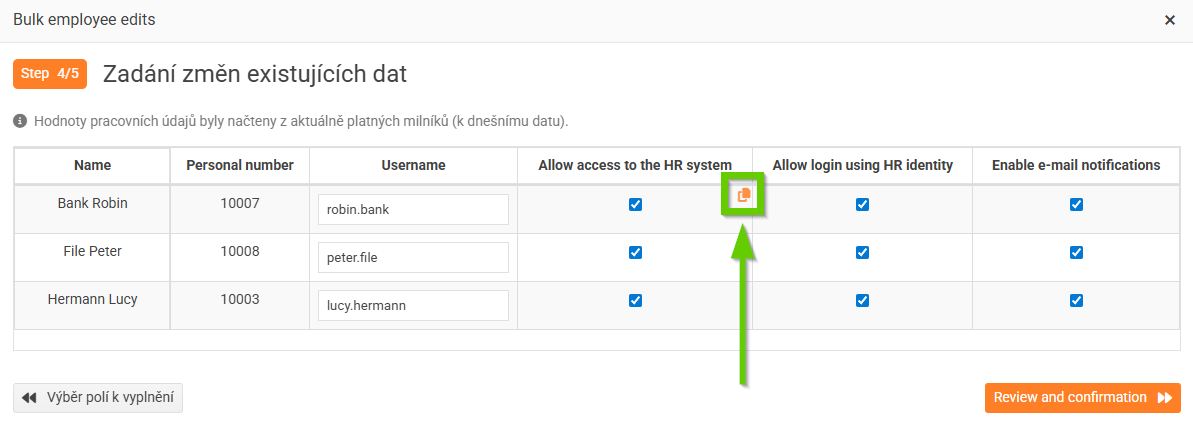The width and height of the screenshot is (1193, 425).
Task: Go back to Výběr polí k vyplnění
Action: (98, 398)
